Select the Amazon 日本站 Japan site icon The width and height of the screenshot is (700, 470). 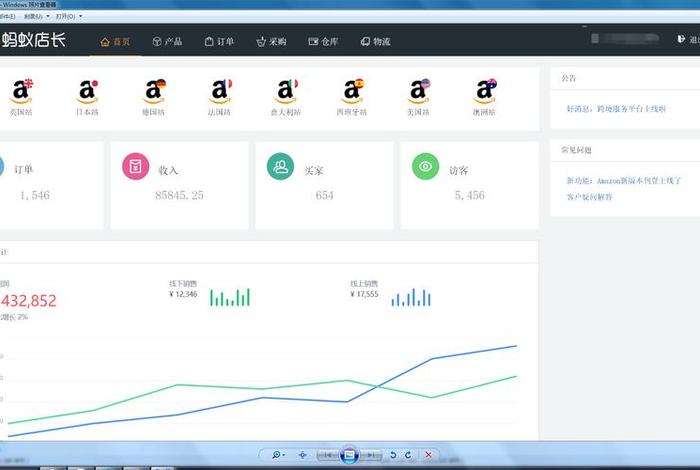tap(87, 91)
